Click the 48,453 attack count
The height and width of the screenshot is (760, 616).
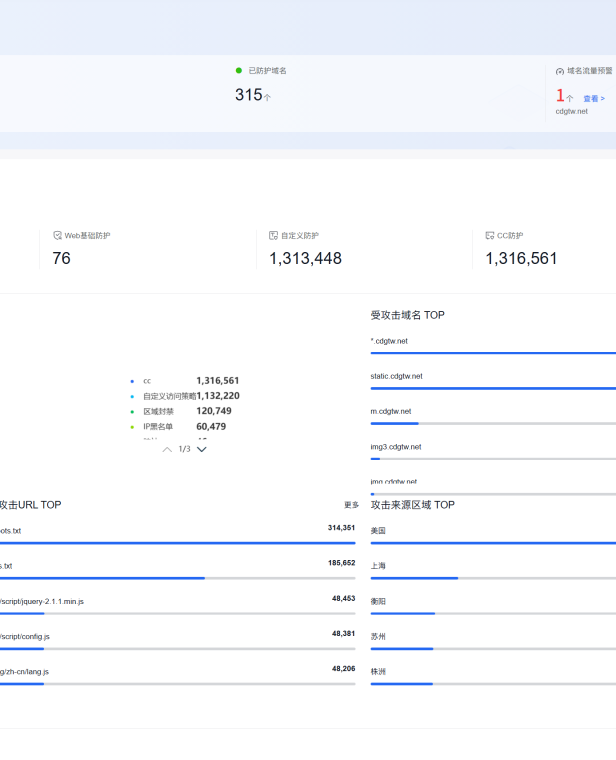344,599
